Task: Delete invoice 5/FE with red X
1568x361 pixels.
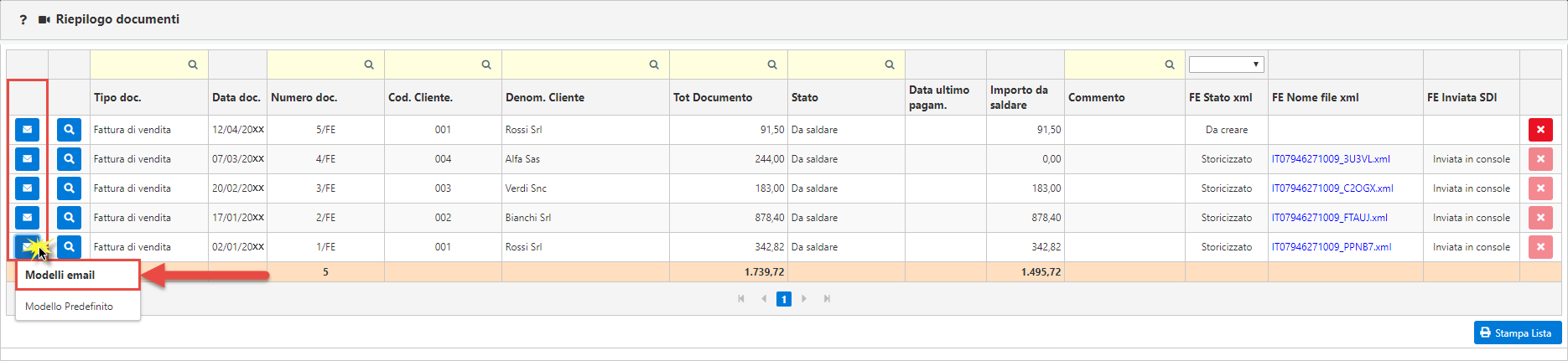Action: [x=1540, y=130]
